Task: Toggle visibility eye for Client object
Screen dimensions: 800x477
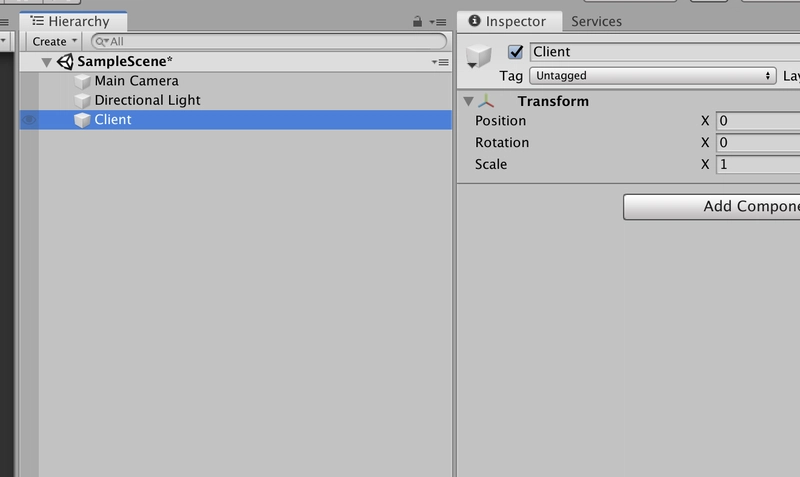Action: coord(29,120)
